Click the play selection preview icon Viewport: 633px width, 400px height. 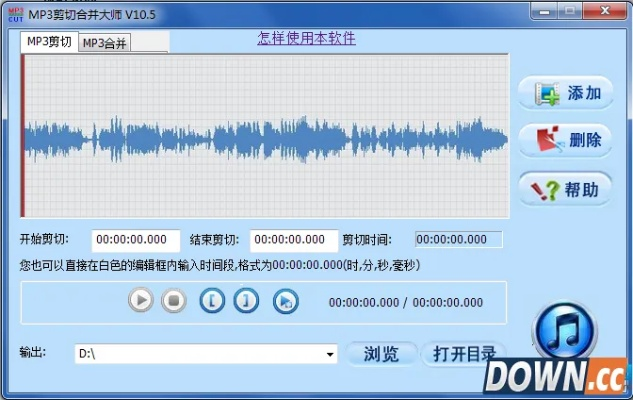click(x=285, y=300)
